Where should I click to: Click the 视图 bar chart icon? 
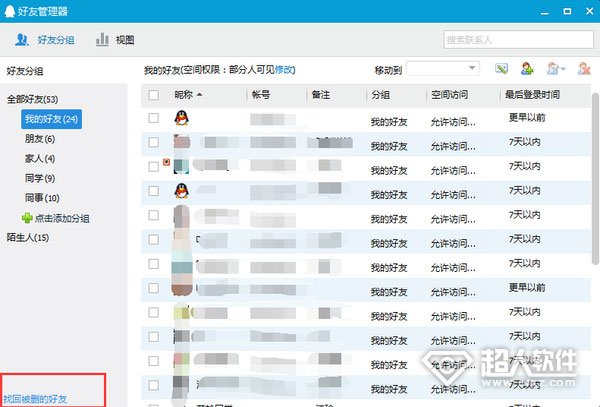pos(102,40)
